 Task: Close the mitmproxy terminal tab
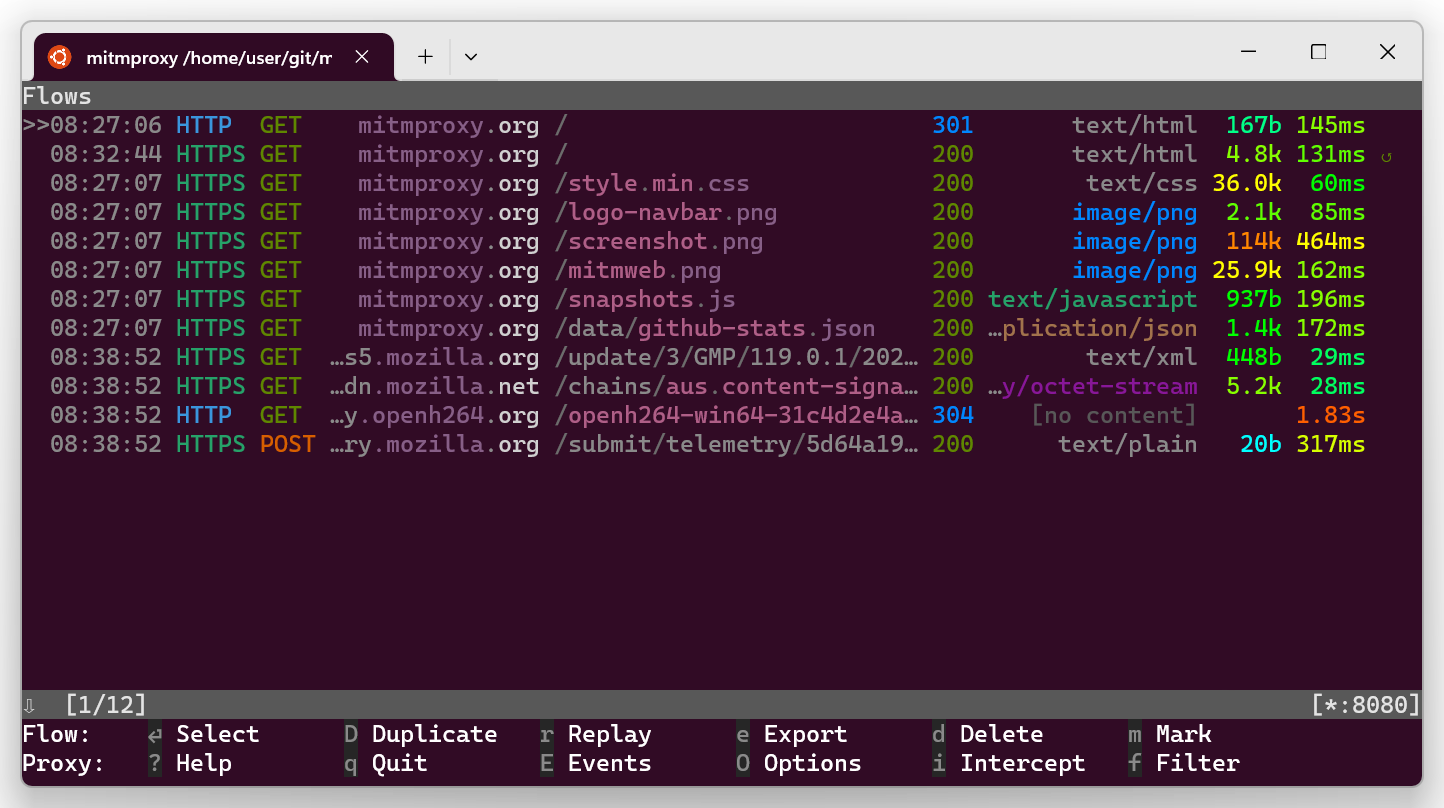coord(362,57)
